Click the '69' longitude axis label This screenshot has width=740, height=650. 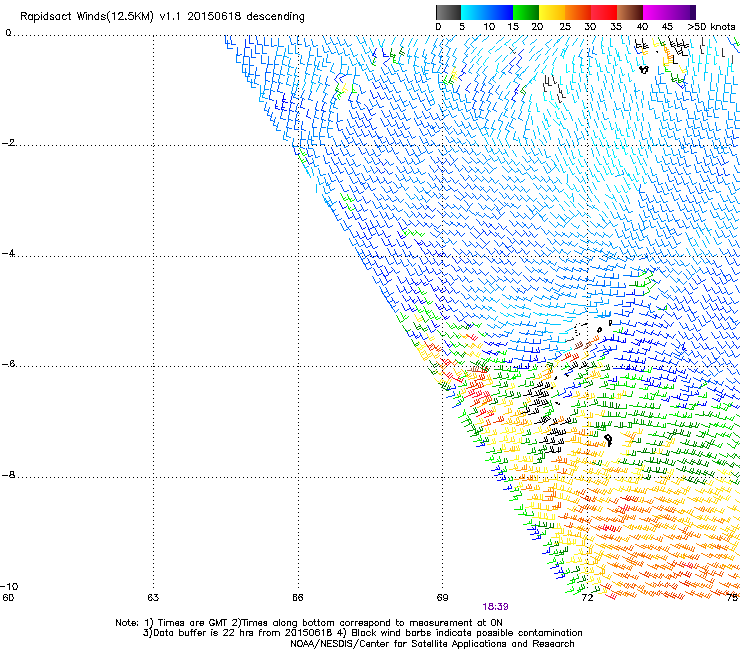[x=442, y=598]
